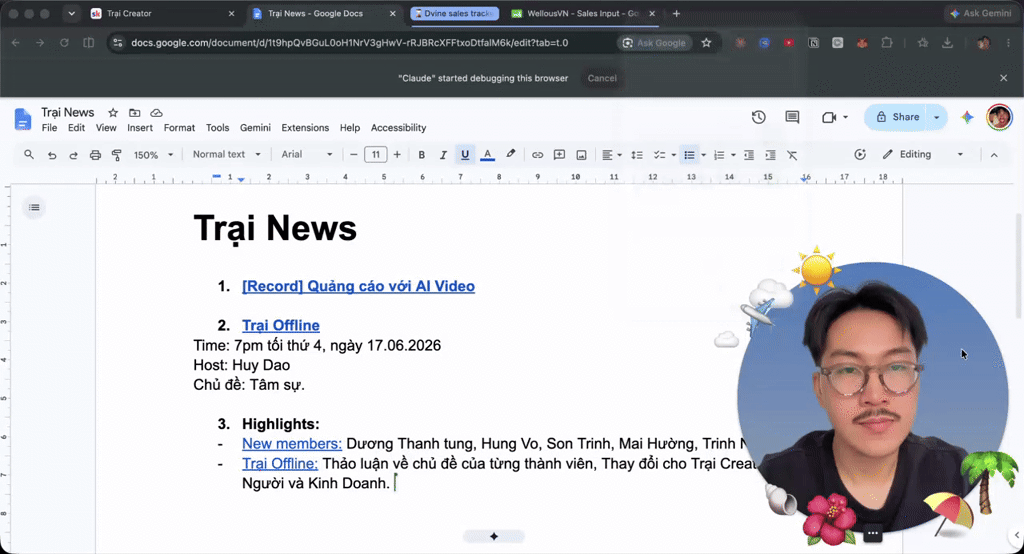Viewport: 1024px width, 554px height.
Task: Open the Arial font dropdown
Action: point(307,154)
